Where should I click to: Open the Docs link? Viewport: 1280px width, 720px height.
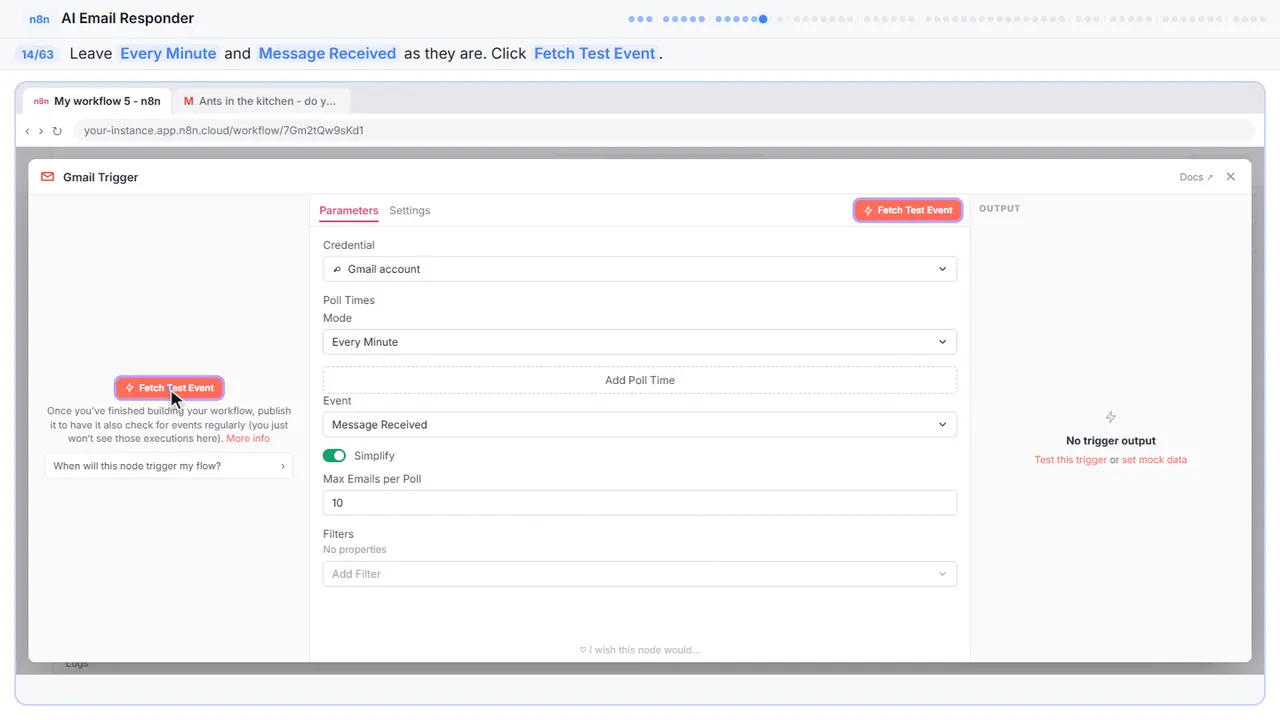1196,177
